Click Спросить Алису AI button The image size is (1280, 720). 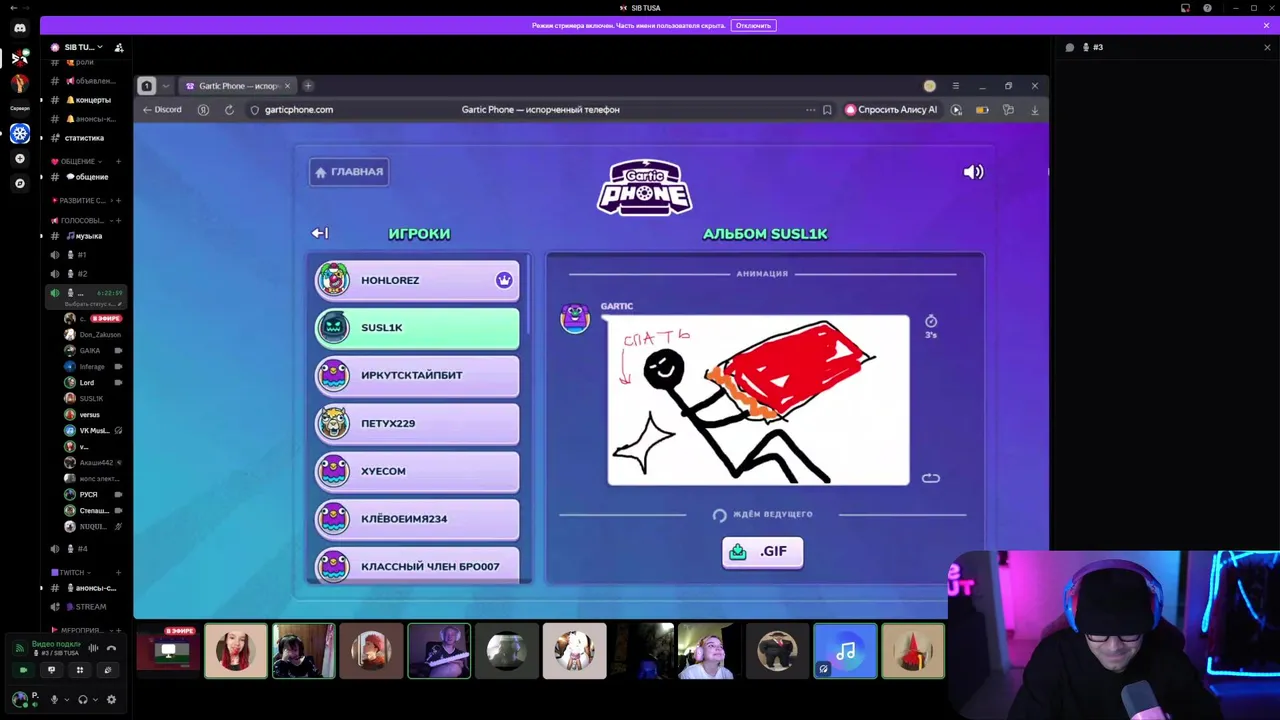[x=891, y=110]
